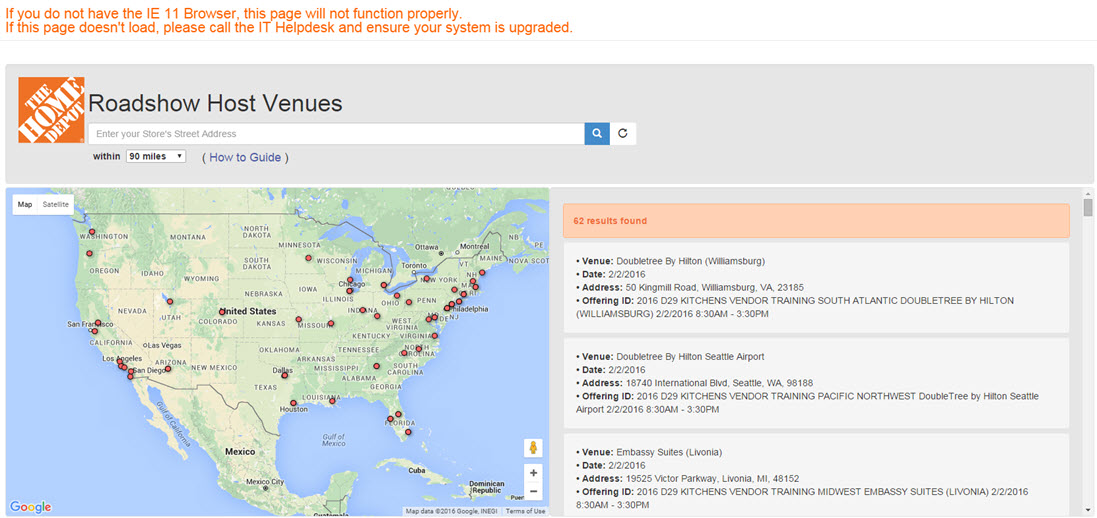Click address 18740 International Blvd, Seattle
Viewport: 1097px width, 518px height.
pyautogui.click(x=719, y=383)
